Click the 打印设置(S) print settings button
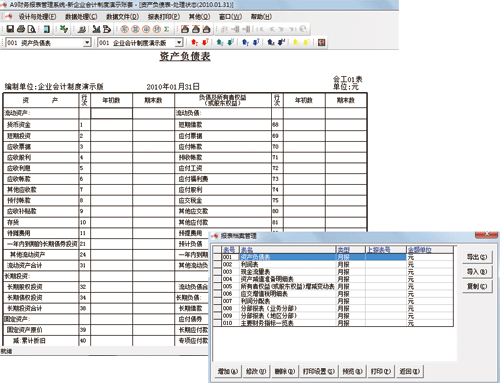The image size is (500, 383). [x=318, y=371]
